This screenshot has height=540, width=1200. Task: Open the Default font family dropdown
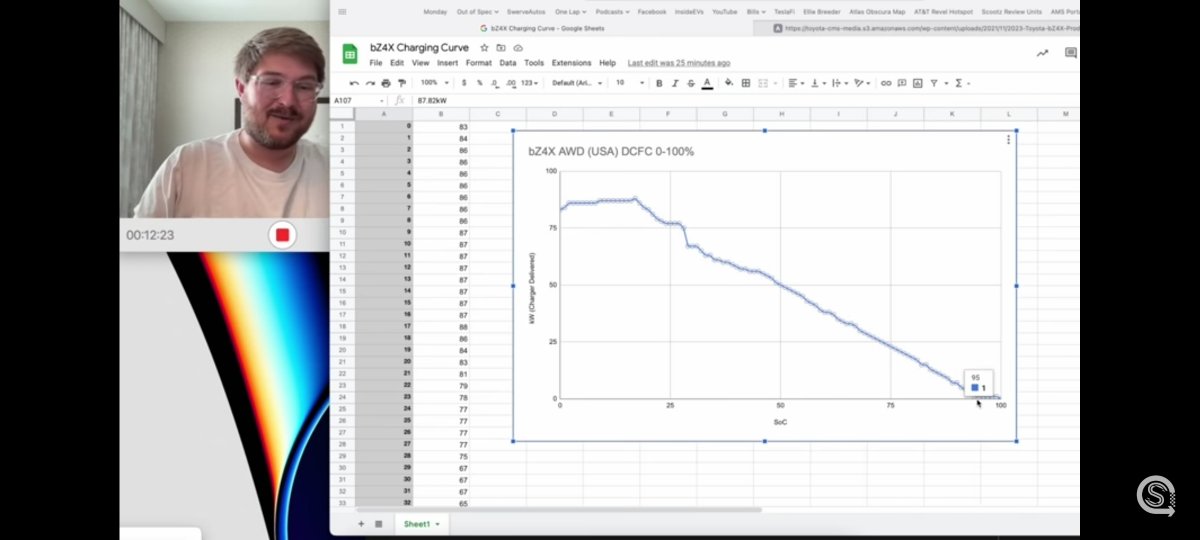pos(577,83)
